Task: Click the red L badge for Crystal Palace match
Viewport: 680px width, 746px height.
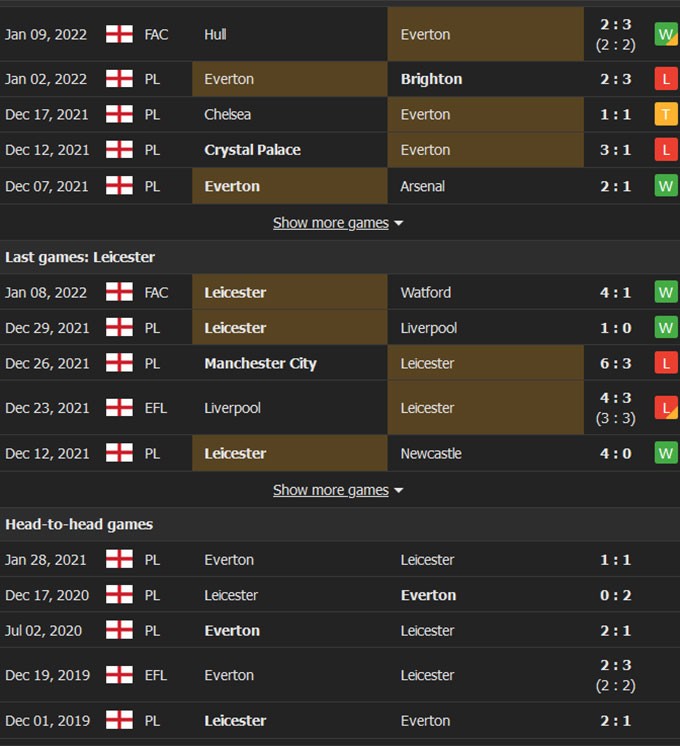Action: [x=666, y=150]
